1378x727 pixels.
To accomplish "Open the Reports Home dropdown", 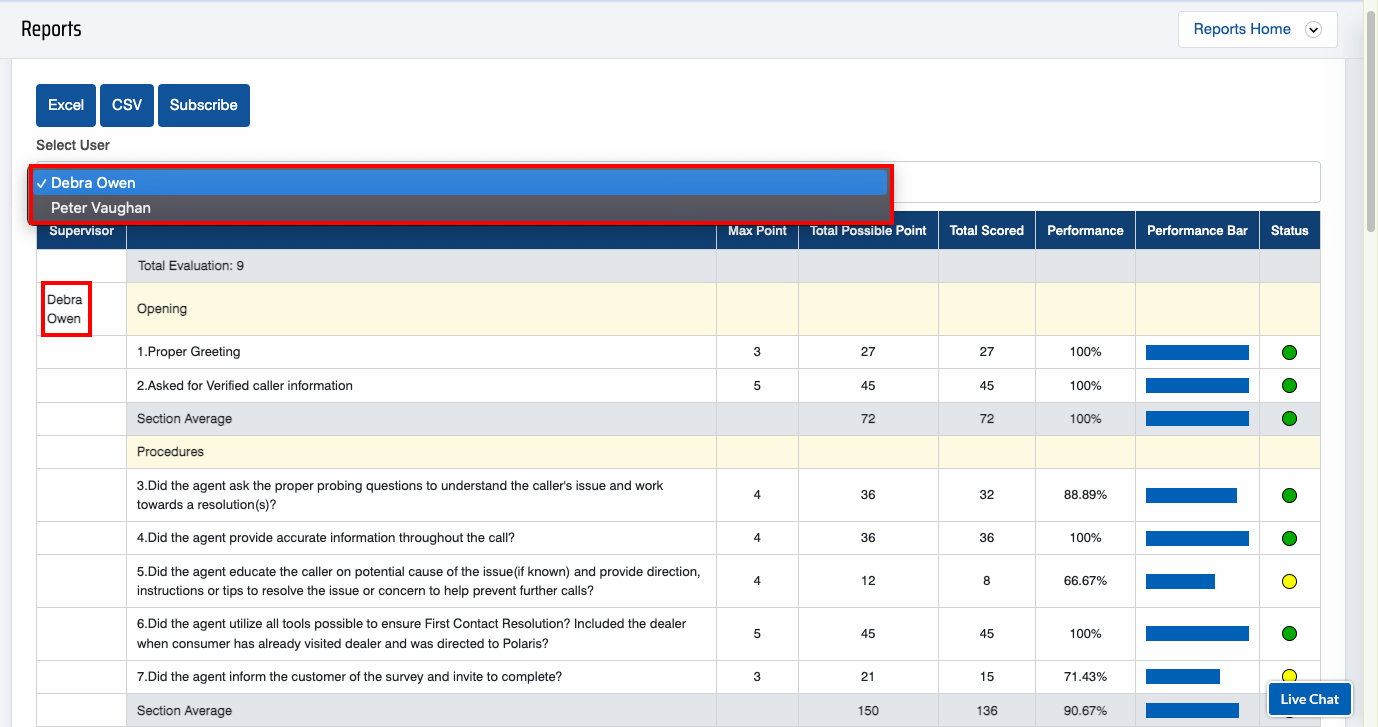I will pyautogui.click(x=1242, y=29).
